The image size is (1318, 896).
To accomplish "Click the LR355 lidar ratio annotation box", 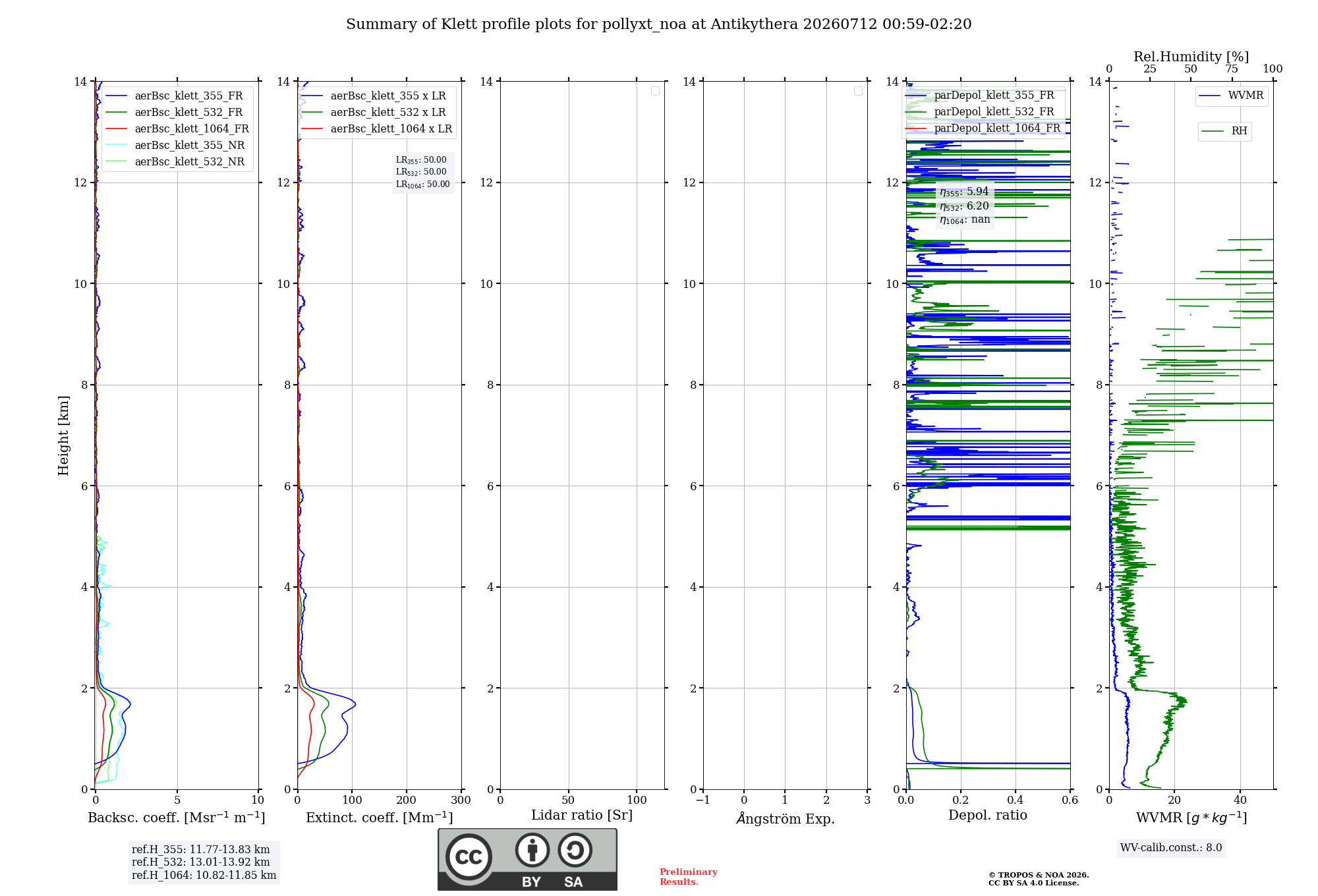I will (x=423, y=172).
